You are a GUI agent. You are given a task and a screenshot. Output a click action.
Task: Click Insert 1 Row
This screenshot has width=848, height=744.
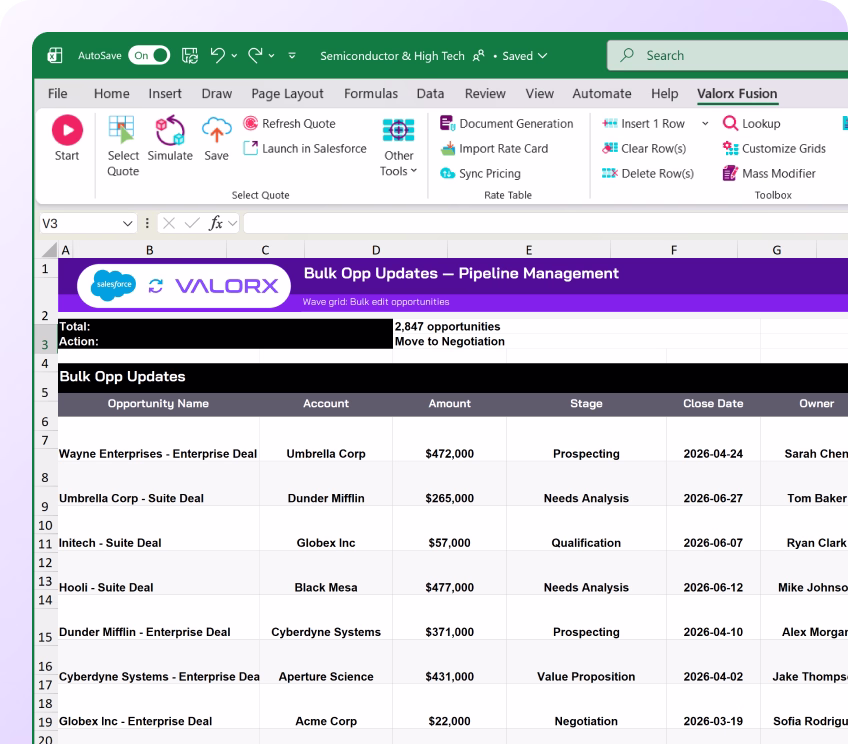[644, 123]
